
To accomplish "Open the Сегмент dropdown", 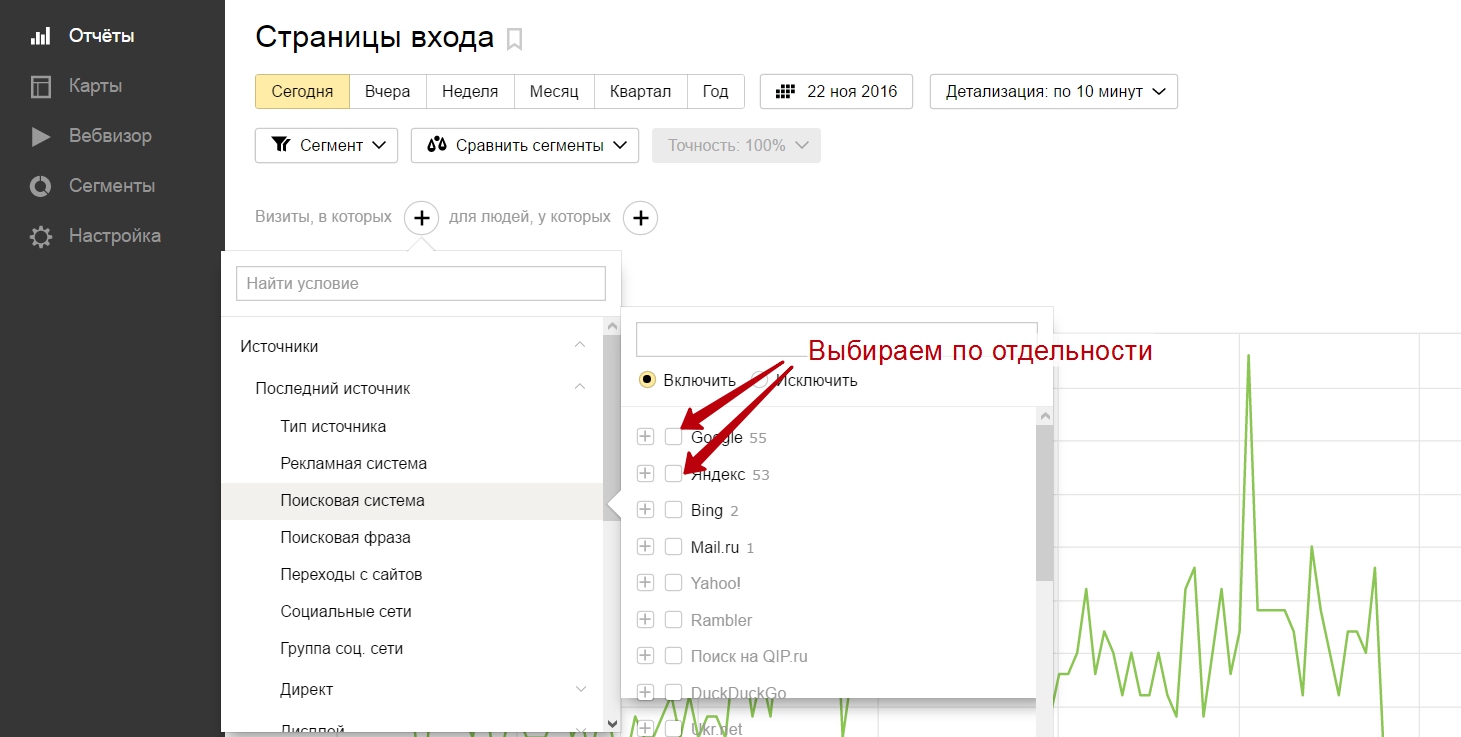I will click(326, 145).
